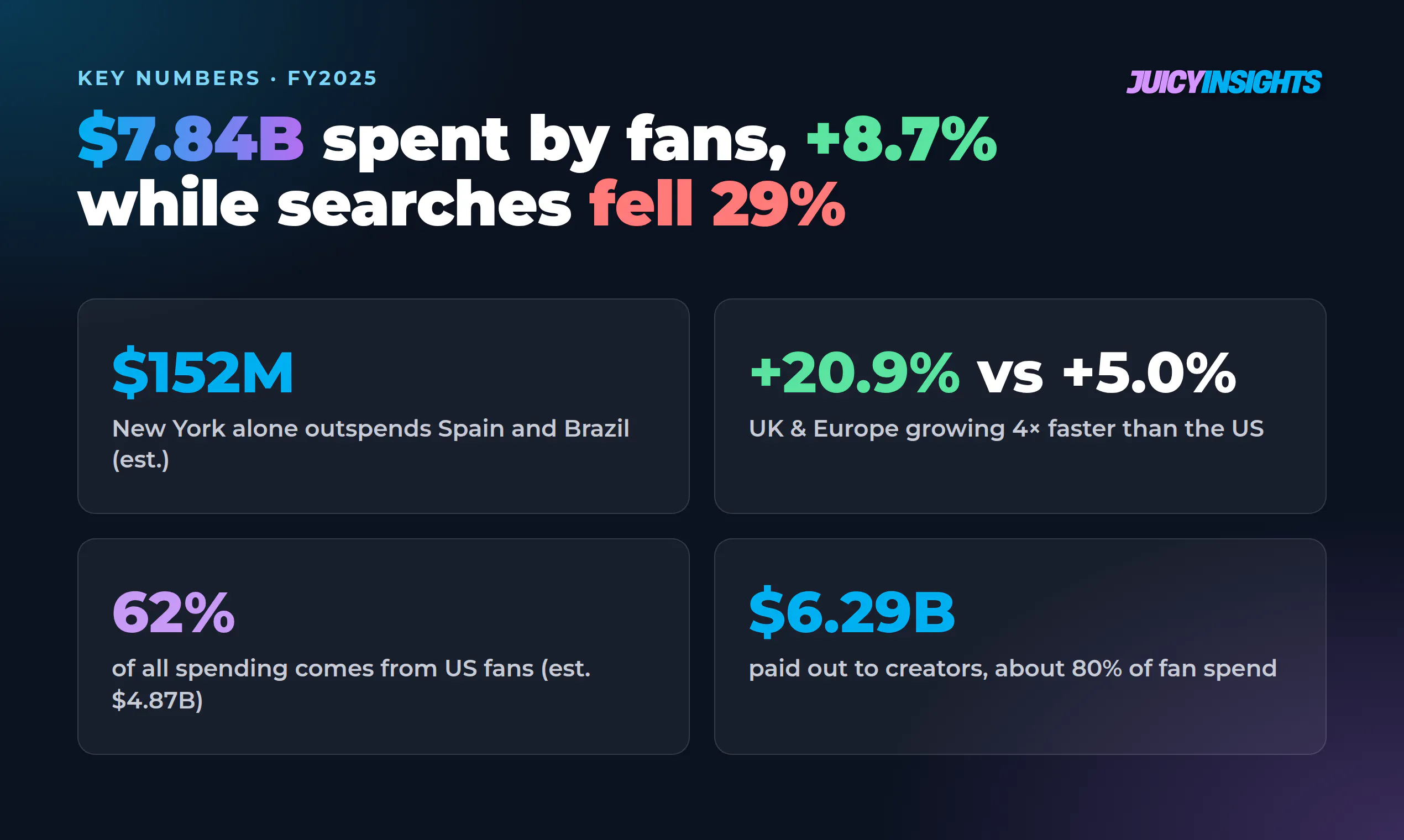Open the 62% US fans card

[x=383, y=646]
